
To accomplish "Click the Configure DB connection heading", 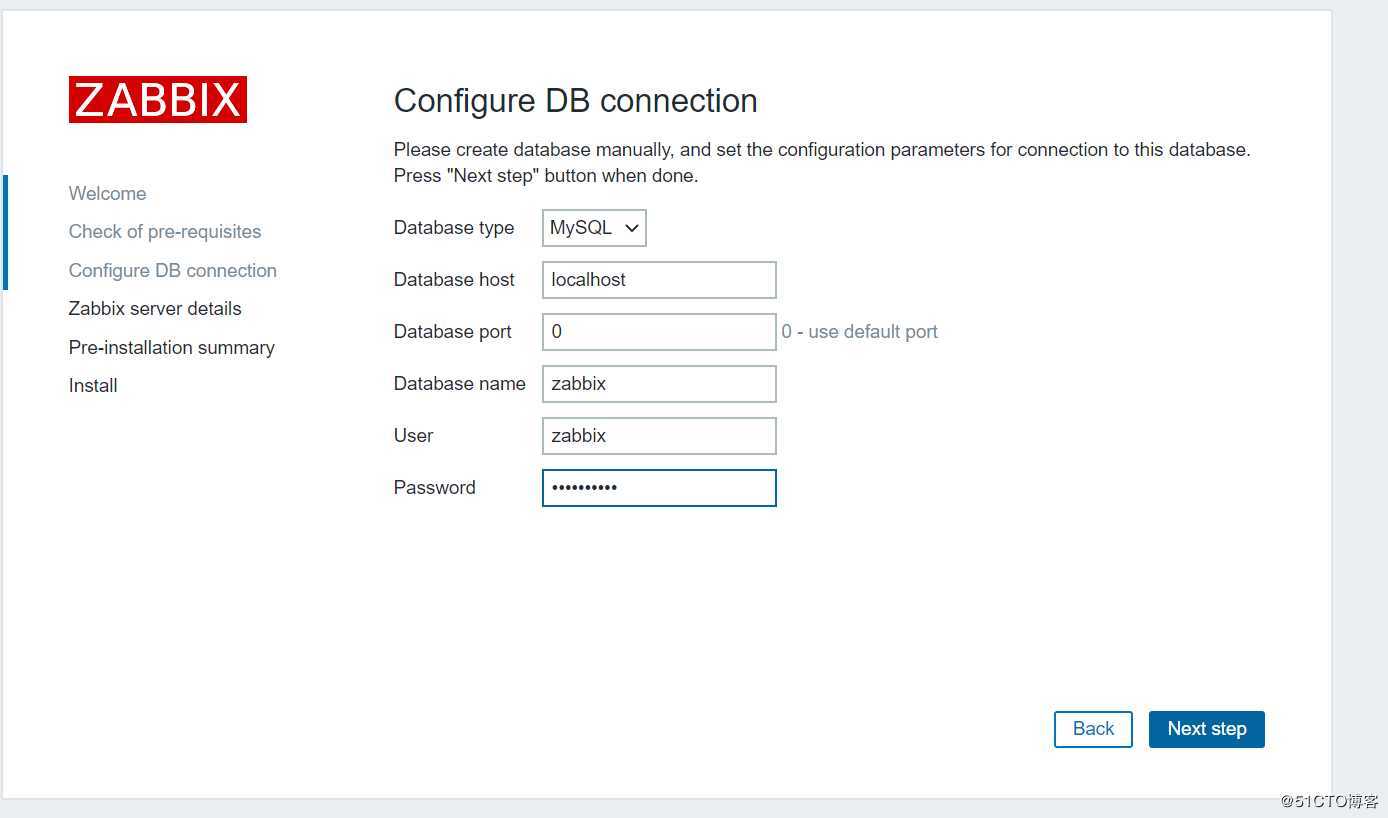I will click(x=575, y=101).
